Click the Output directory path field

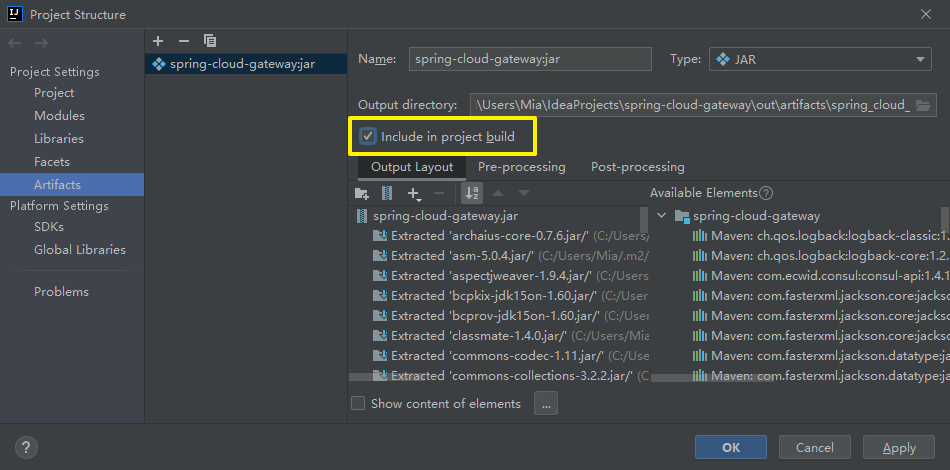(x=691, y=105)
